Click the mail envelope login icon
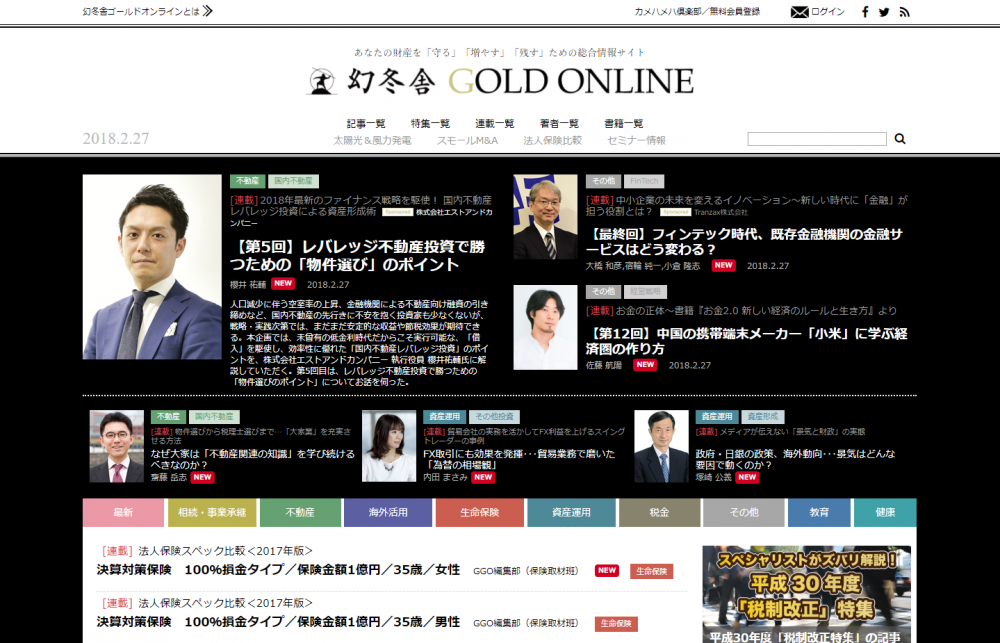 799,11
